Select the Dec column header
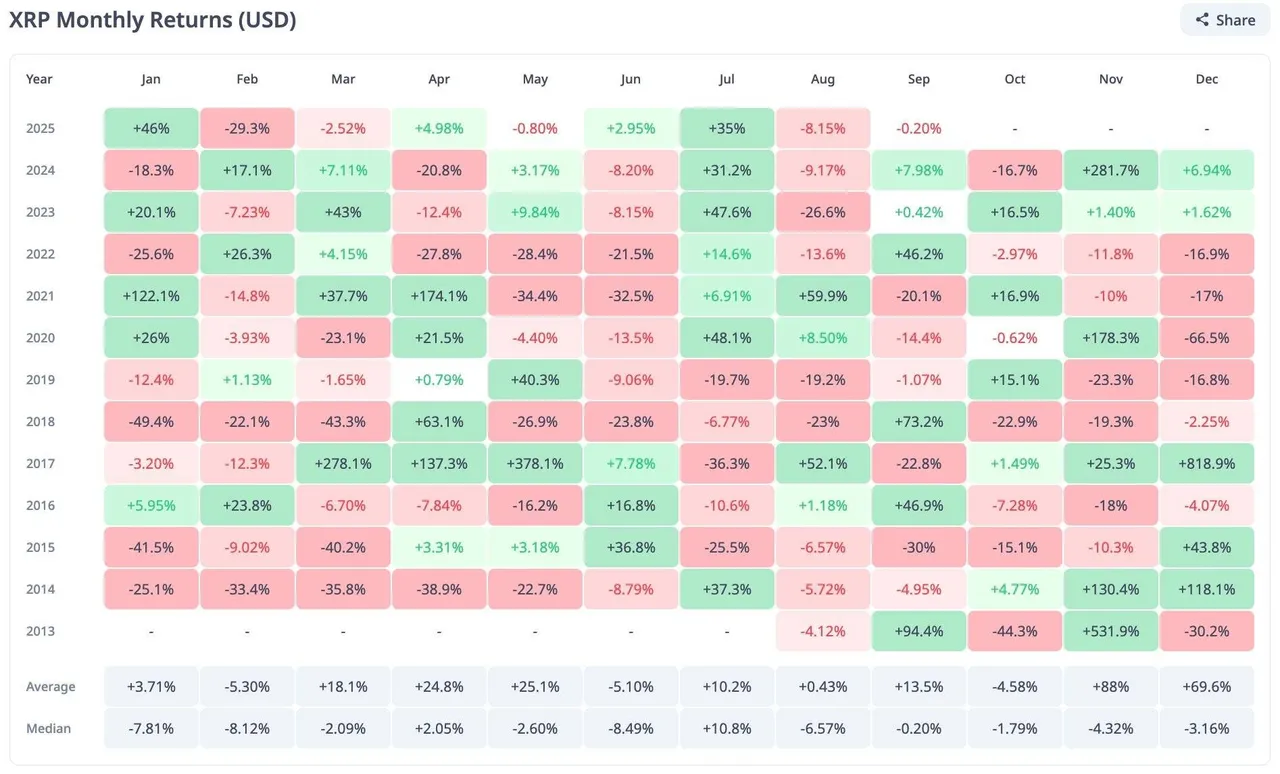1280x774 pixels. click(1207, 79)
